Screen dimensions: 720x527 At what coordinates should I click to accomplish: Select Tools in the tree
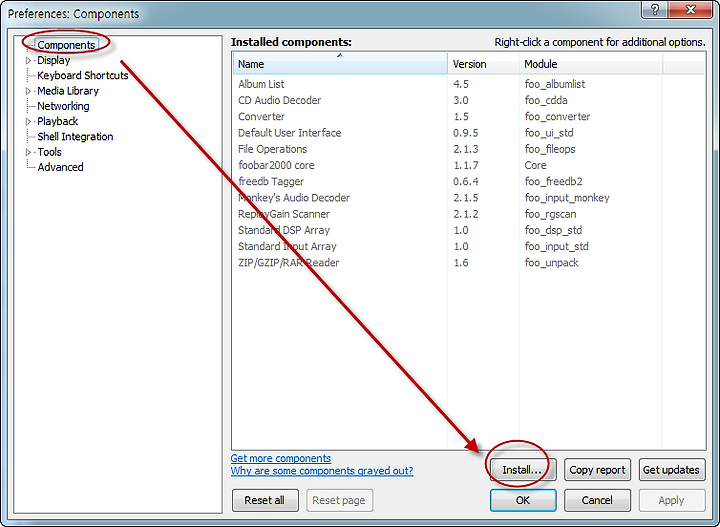(50, 152)
